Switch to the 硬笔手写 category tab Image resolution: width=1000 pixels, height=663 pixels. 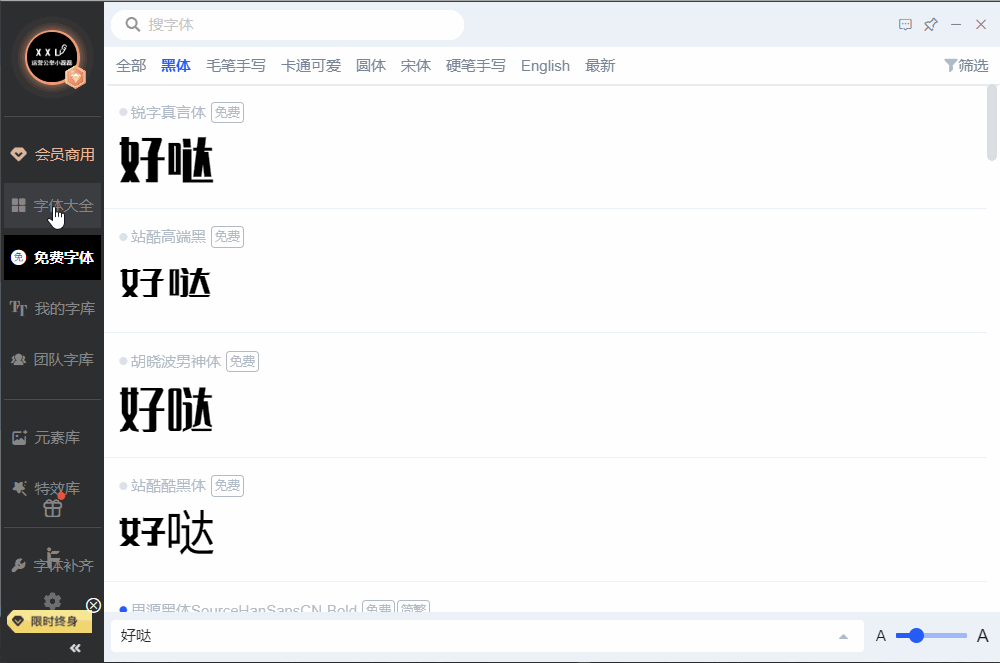[476, 66]
